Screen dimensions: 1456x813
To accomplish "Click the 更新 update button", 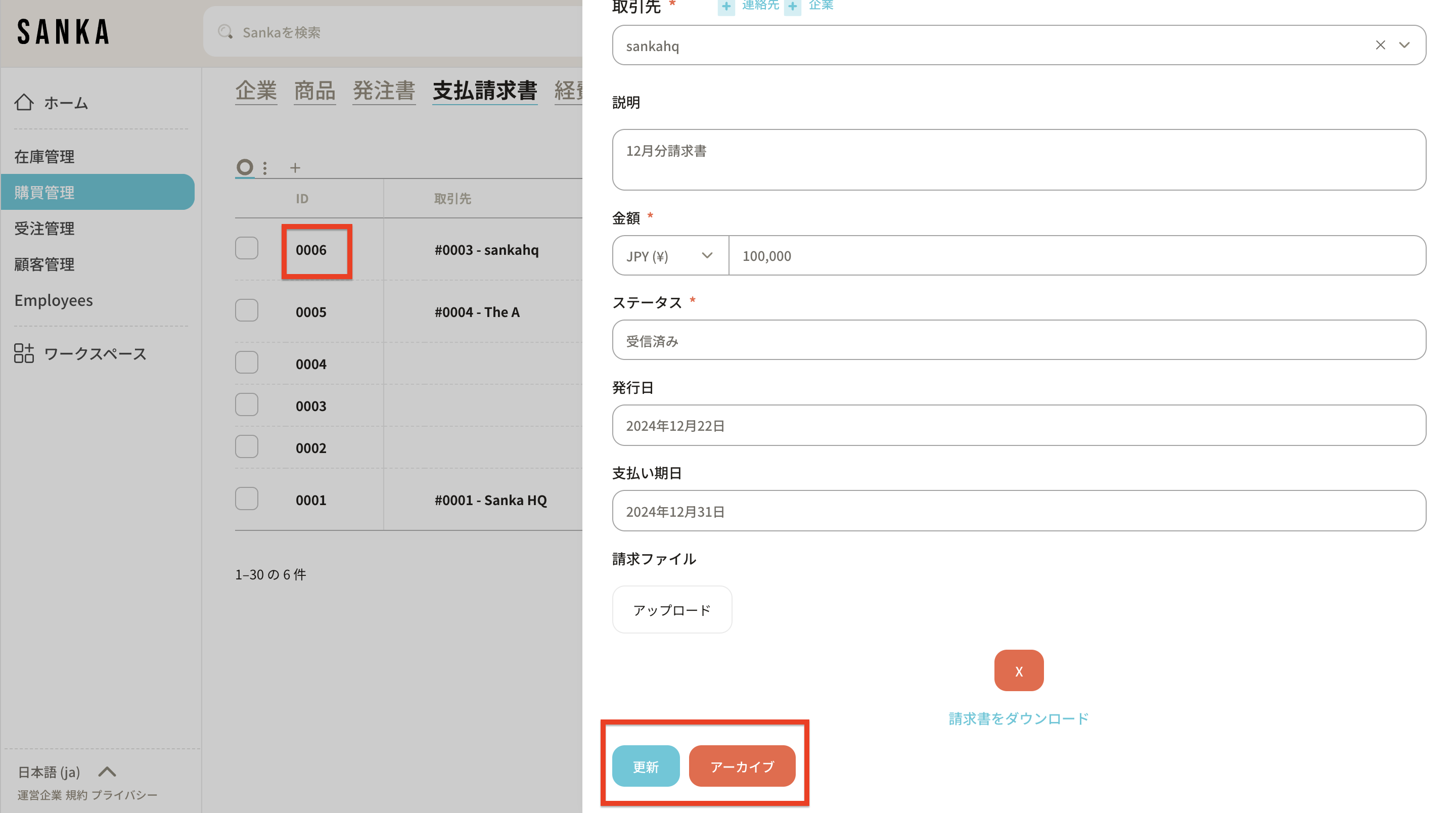I will click(646, 766).
